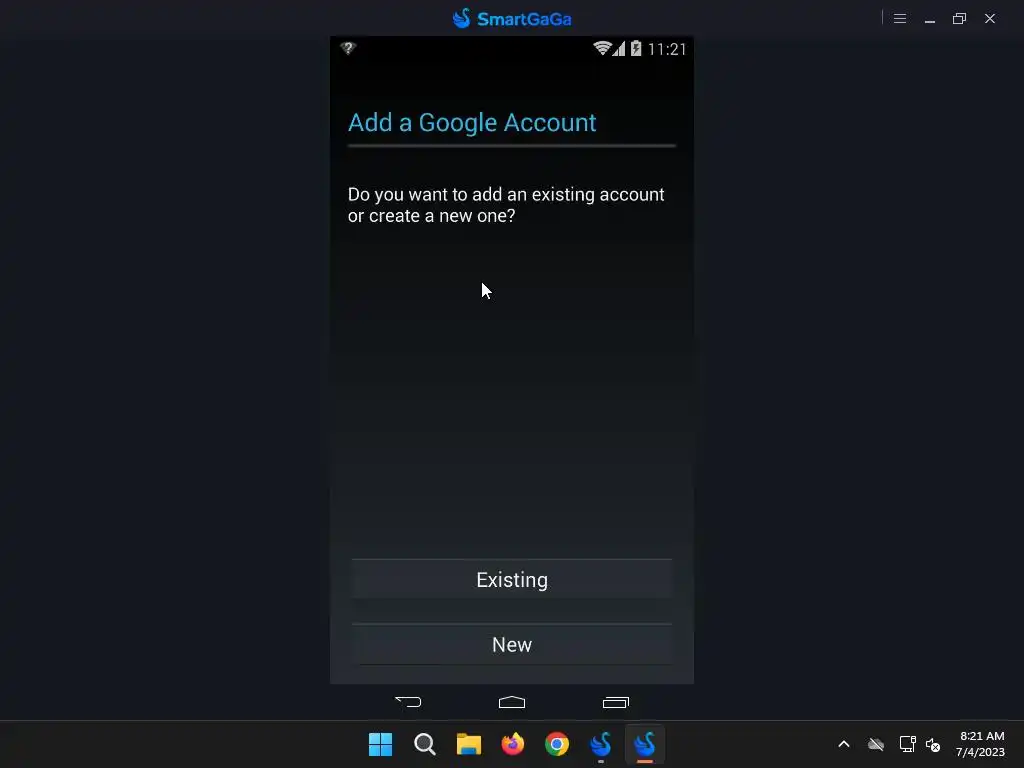Viewport: 1024px width, 768px height.
Task: Click the Add a Google Account heading
Action: [x=472, y=122]
